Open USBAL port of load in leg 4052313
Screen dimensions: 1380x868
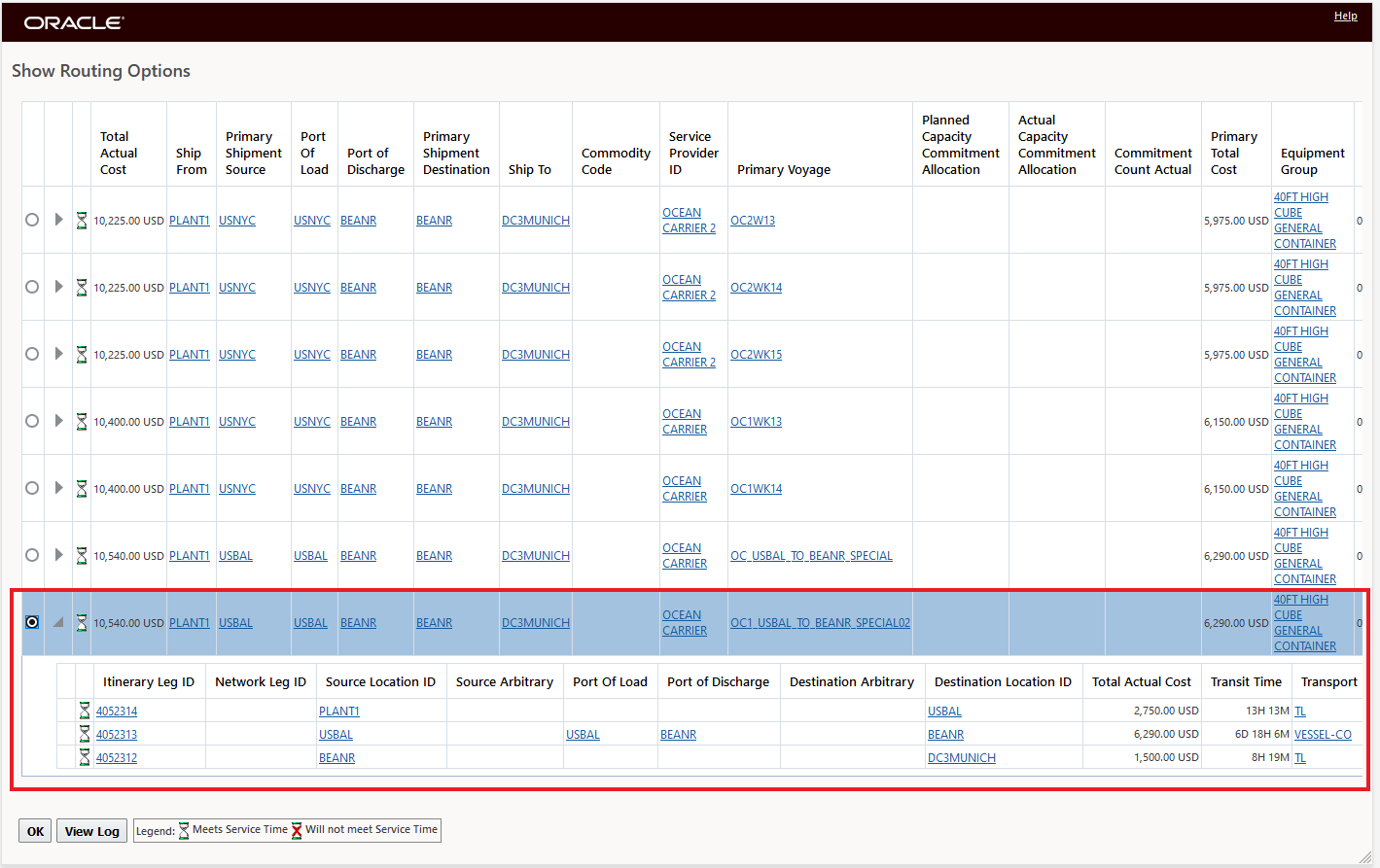coord(583,735)
